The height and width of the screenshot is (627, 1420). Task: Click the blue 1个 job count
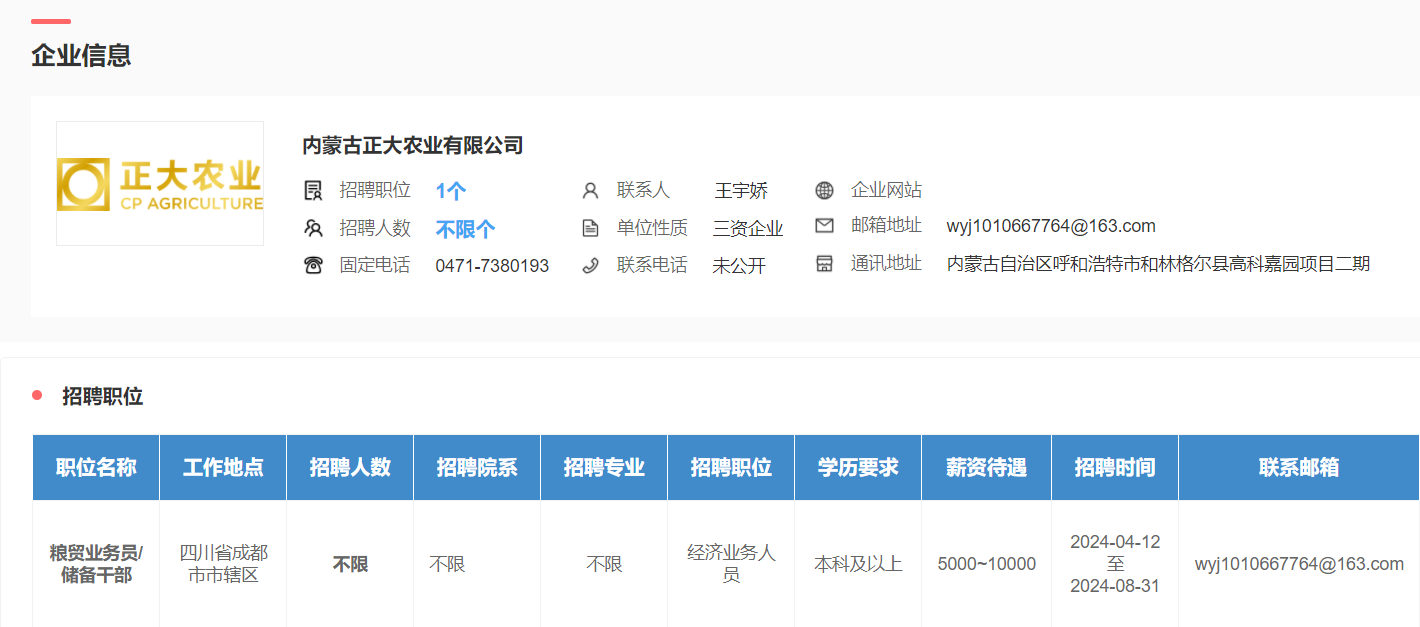(x=450, y=191)
